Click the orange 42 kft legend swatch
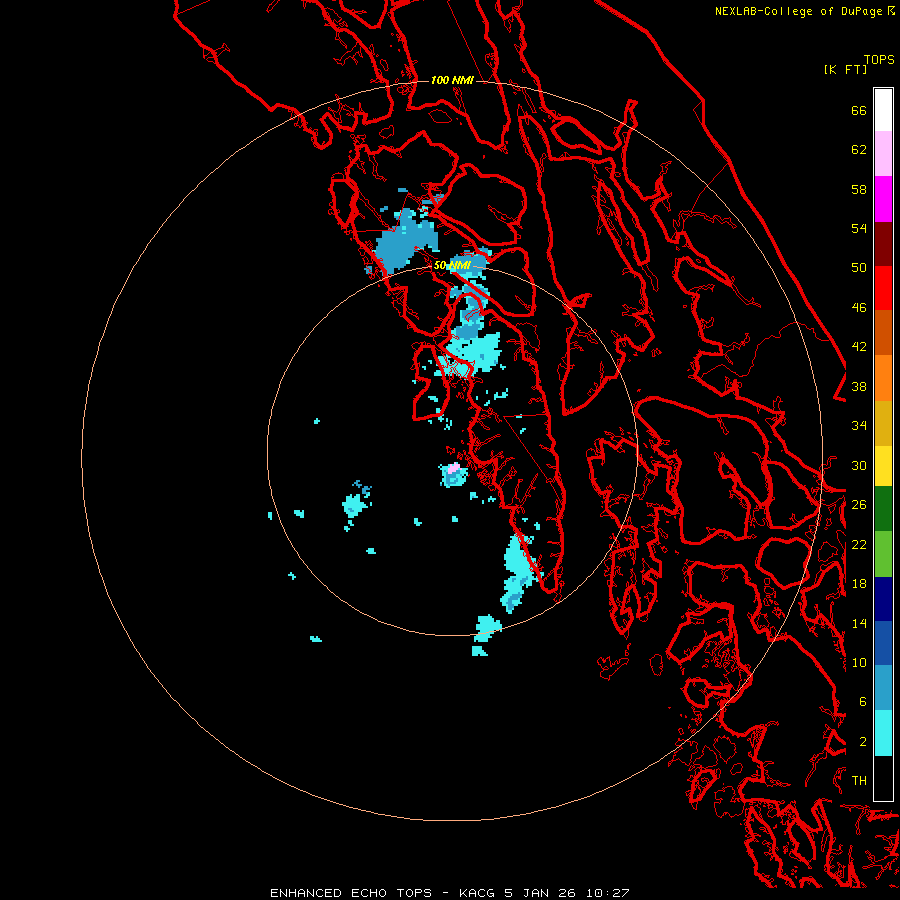The height and width of the screenshot is (900, 900). coord(883,378)
